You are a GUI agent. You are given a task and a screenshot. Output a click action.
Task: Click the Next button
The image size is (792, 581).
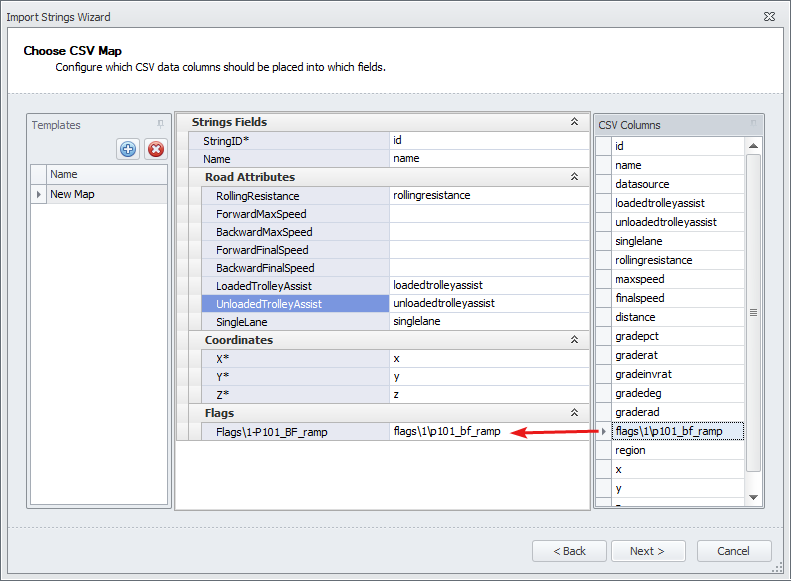pos(646,551)
